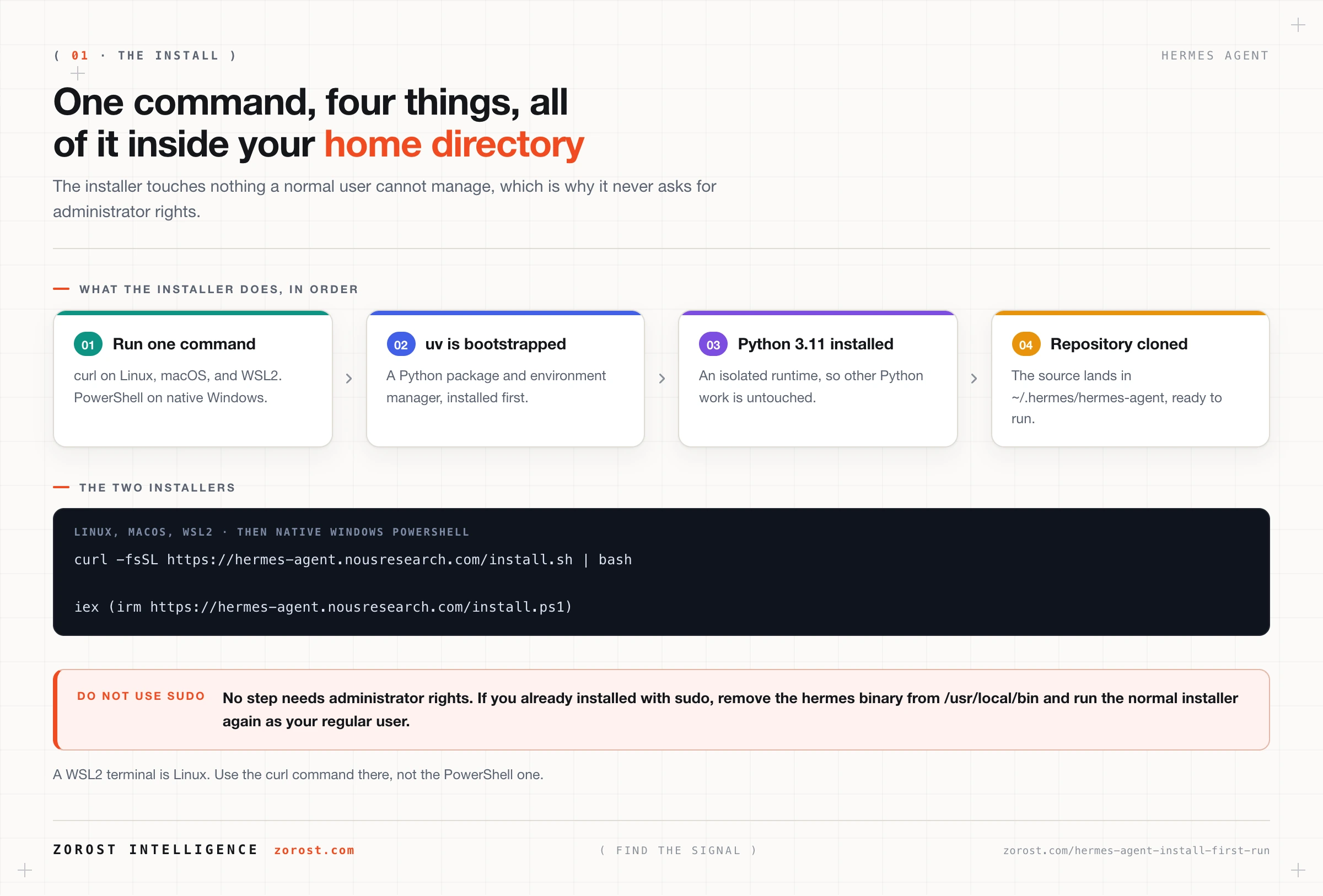Click 'A Python package and environment manager' description
Image resolution: width=1323 pixels, height=896 pixels.
[496, 387]
